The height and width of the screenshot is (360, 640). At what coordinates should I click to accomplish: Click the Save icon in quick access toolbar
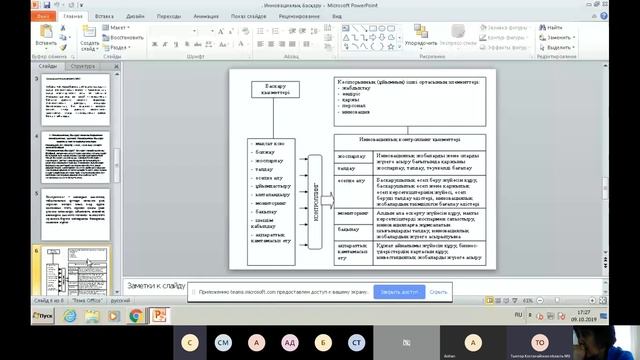click(47, 5)
